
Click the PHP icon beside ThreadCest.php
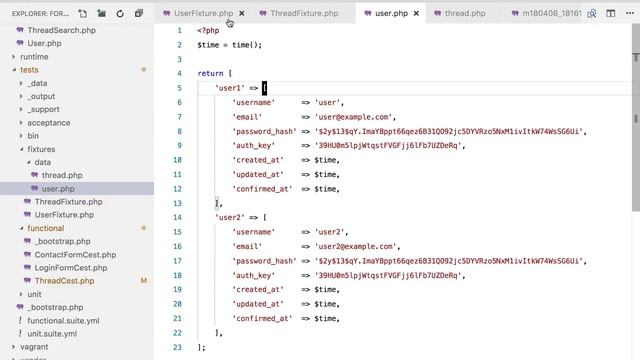pyautogui.click(x=27, y=280)
